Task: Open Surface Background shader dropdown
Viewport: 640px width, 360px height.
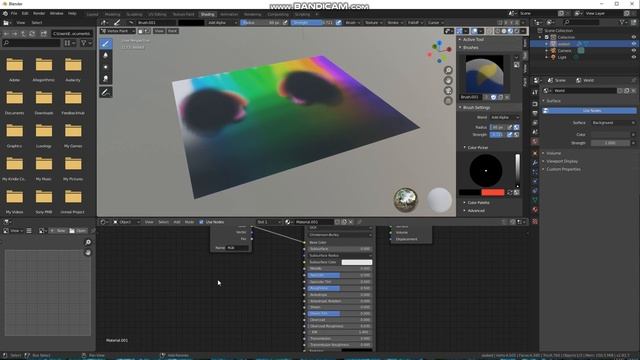Action: [613, 123]
